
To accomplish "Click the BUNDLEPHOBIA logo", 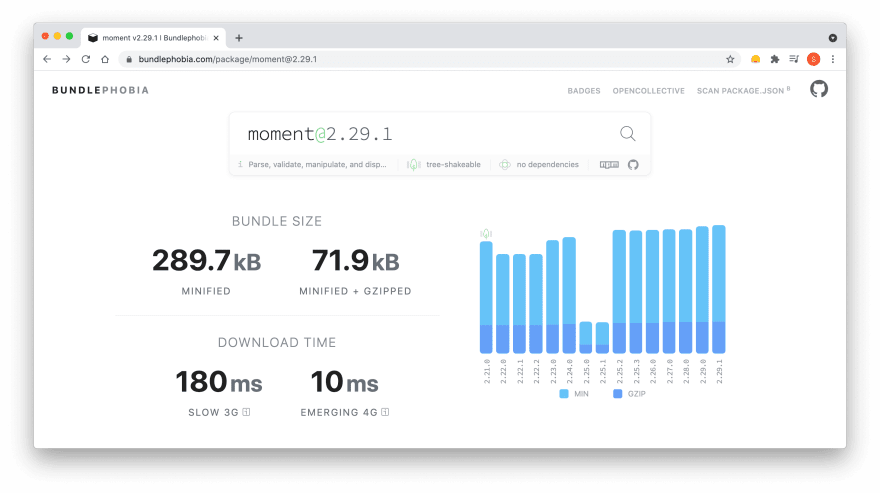I will [x=100, y=90].
